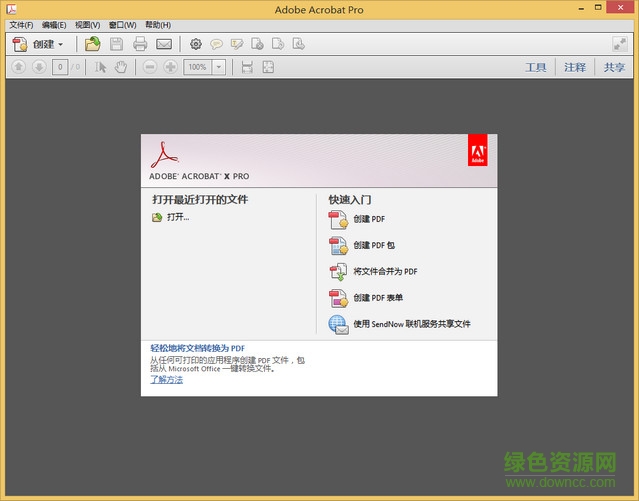Click the sticky note comment icon
Image resolution: width=639 pixels, height=501 pixels.
(216, 44)
